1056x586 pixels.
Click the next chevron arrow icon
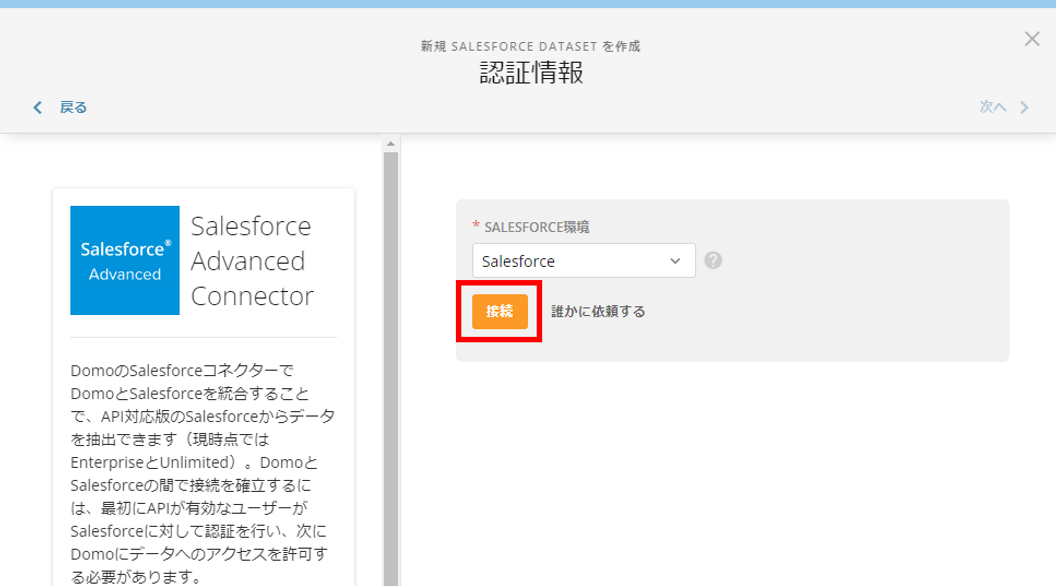click(1024, 107)
